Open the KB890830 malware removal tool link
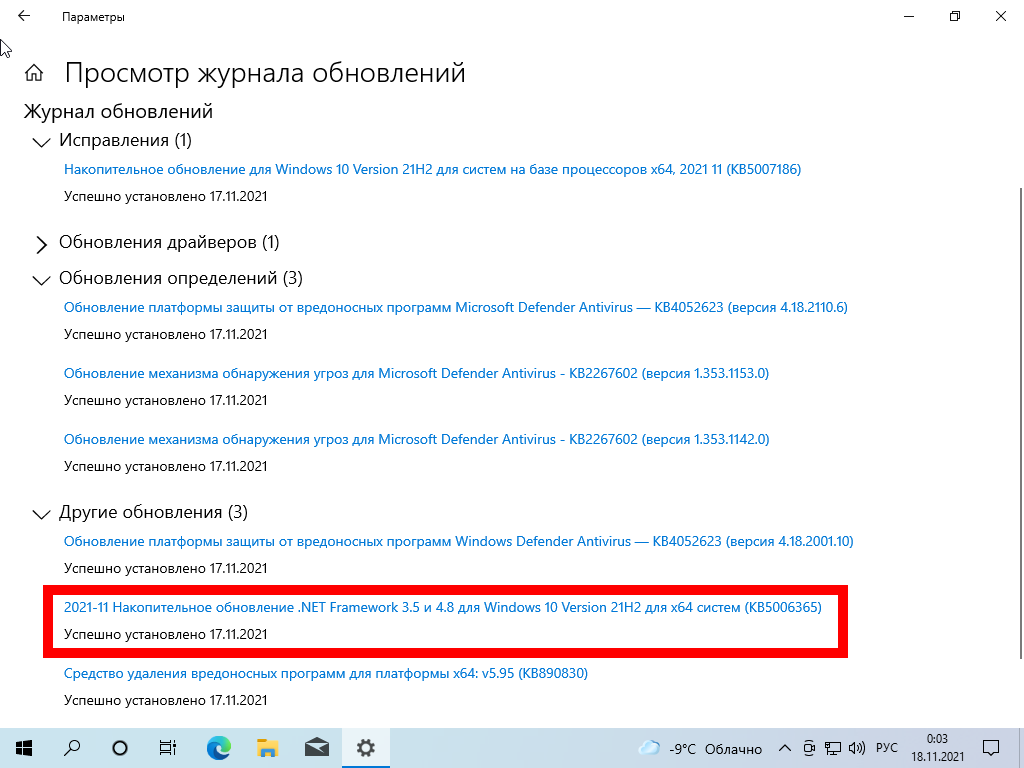The height and width of the screenshot is (768, 1024). (326, 673)
